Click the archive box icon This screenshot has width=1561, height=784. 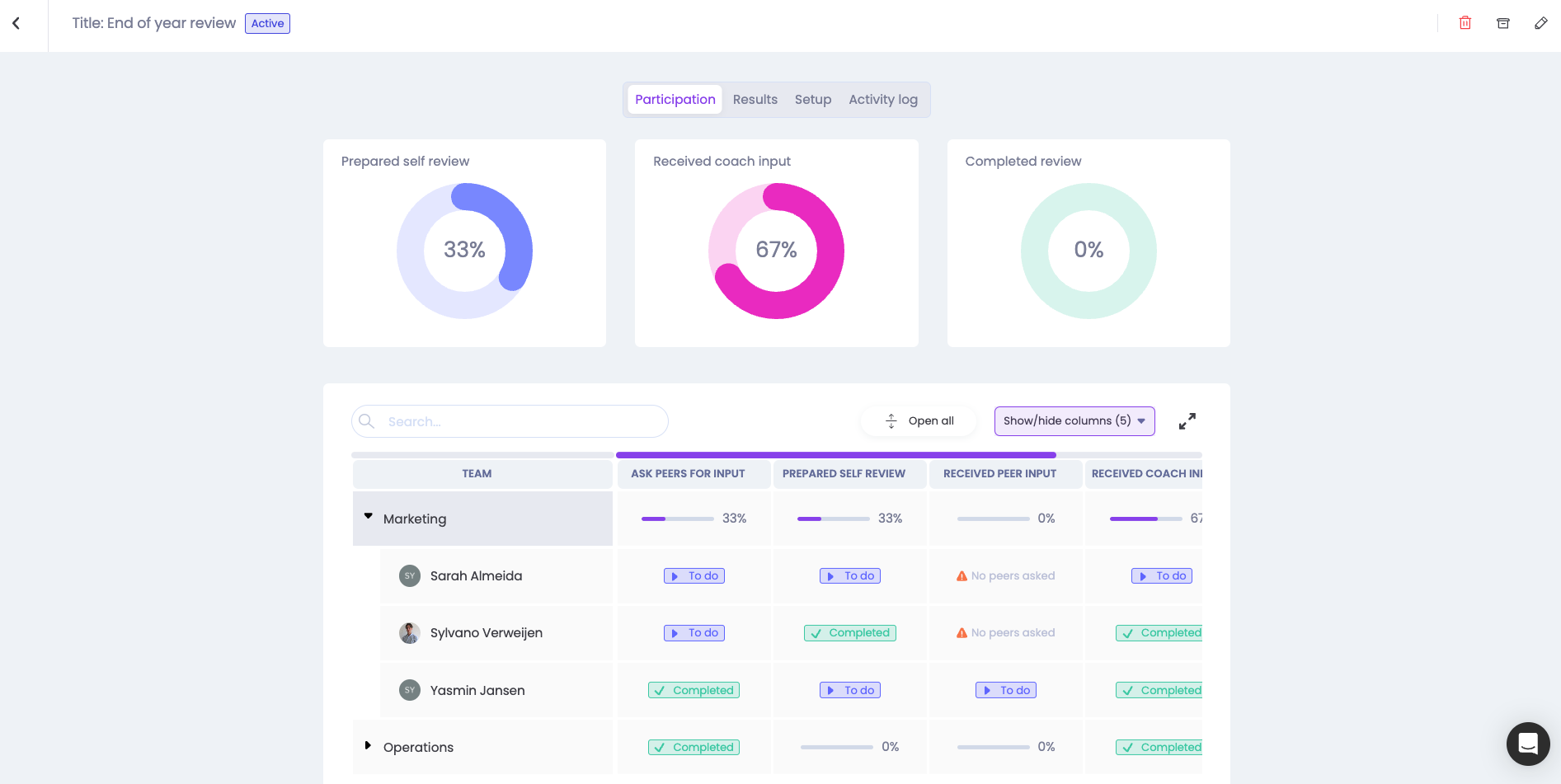pos(1502,23)
